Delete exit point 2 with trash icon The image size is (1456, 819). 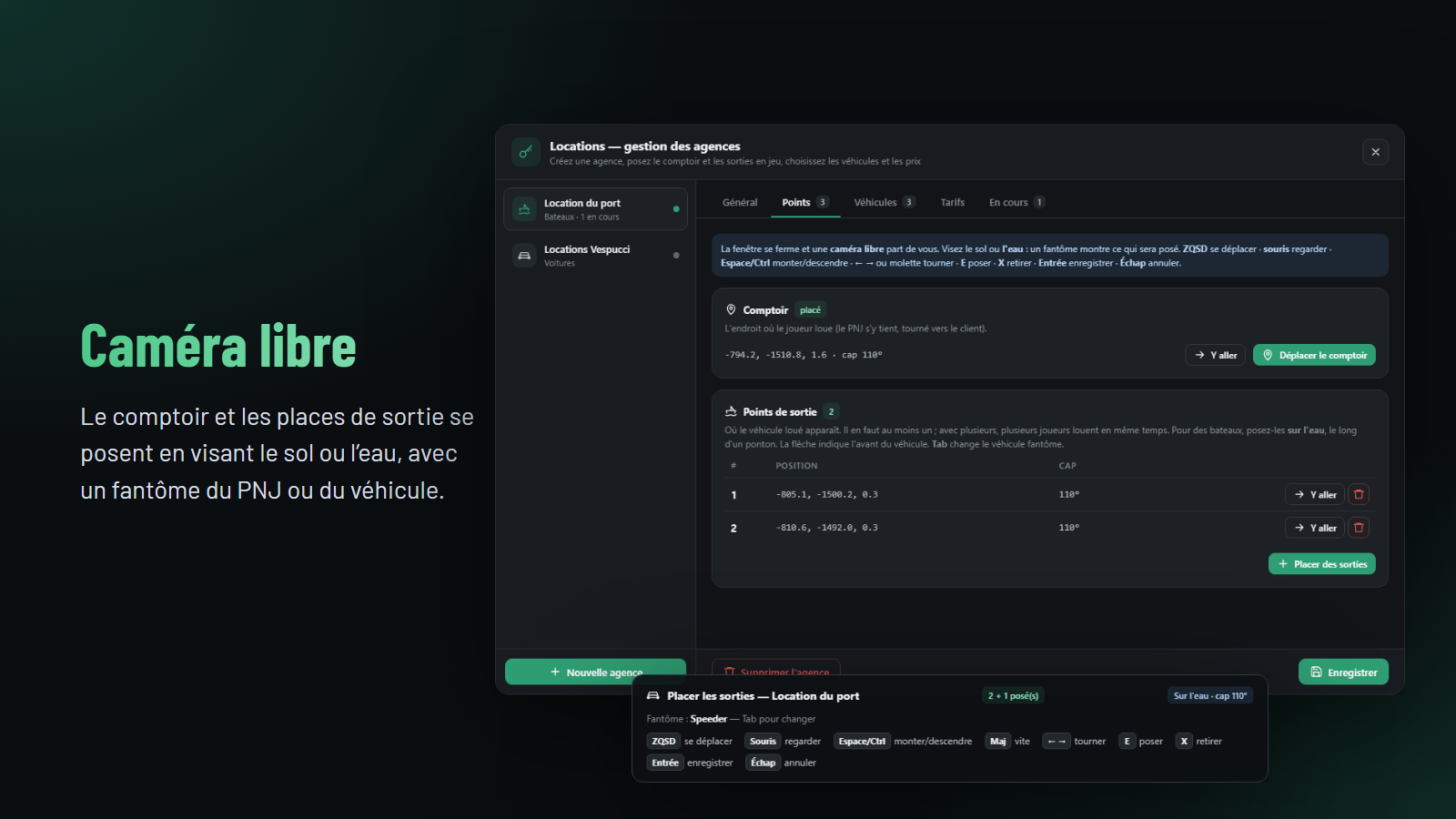tap(1359, 528)
